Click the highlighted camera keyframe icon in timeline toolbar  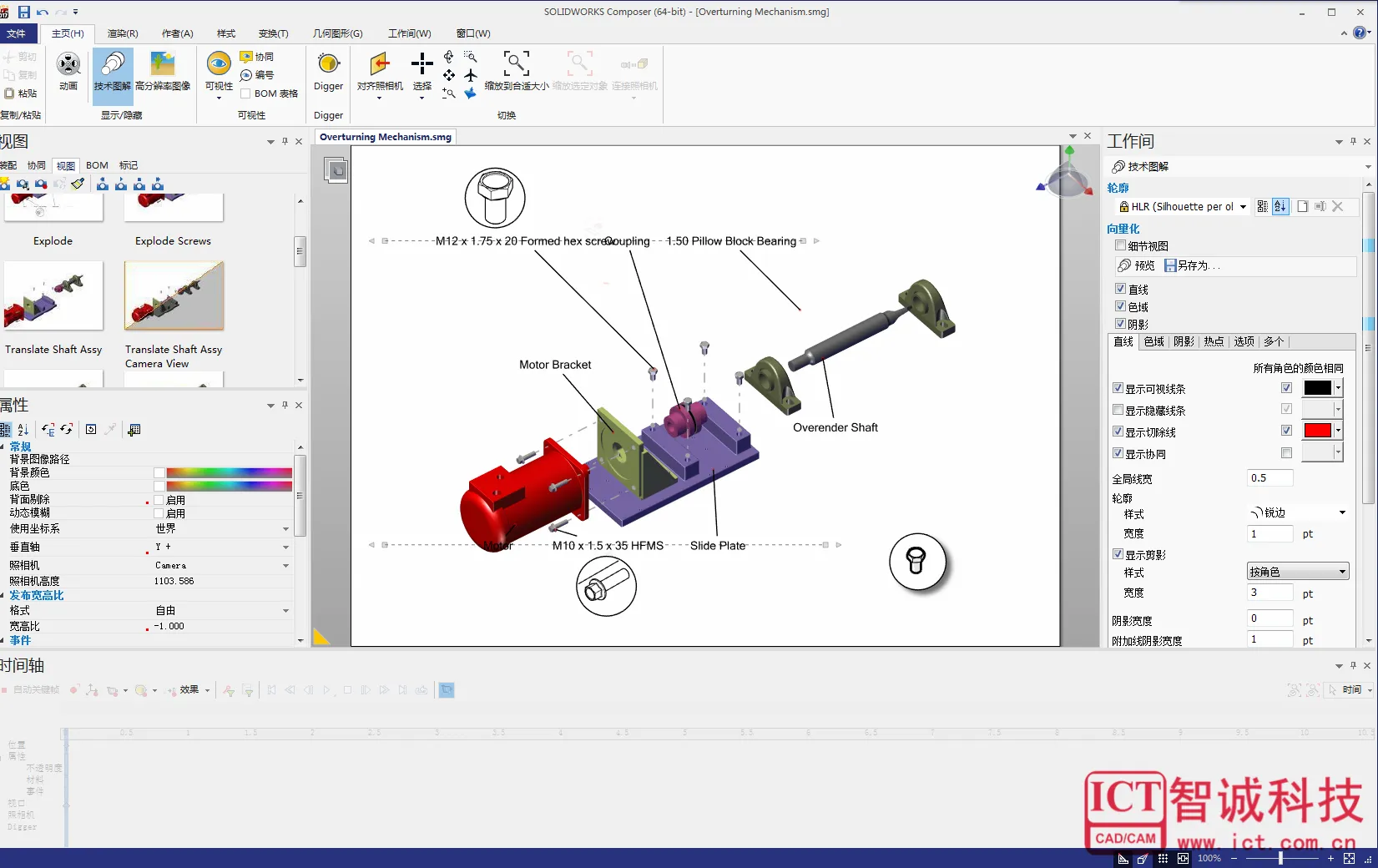[447, 690]
